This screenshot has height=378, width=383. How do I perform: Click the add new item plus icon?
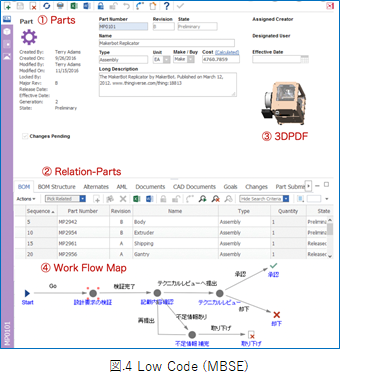(x=7, y=6)
